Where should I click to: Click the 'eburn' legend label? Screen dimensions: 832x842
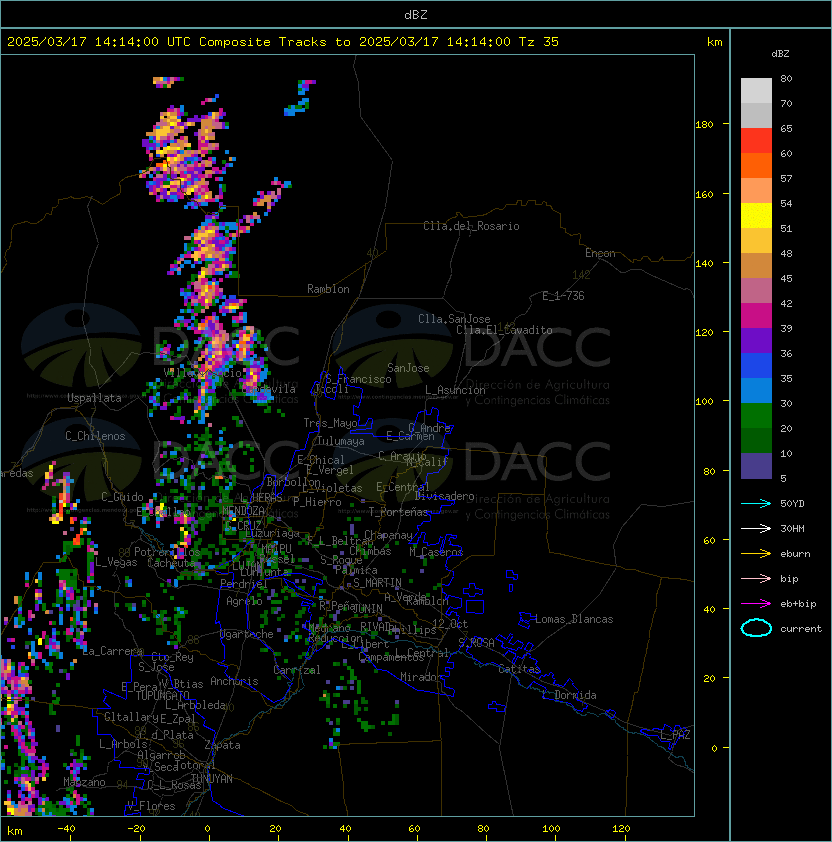(795, 554)
